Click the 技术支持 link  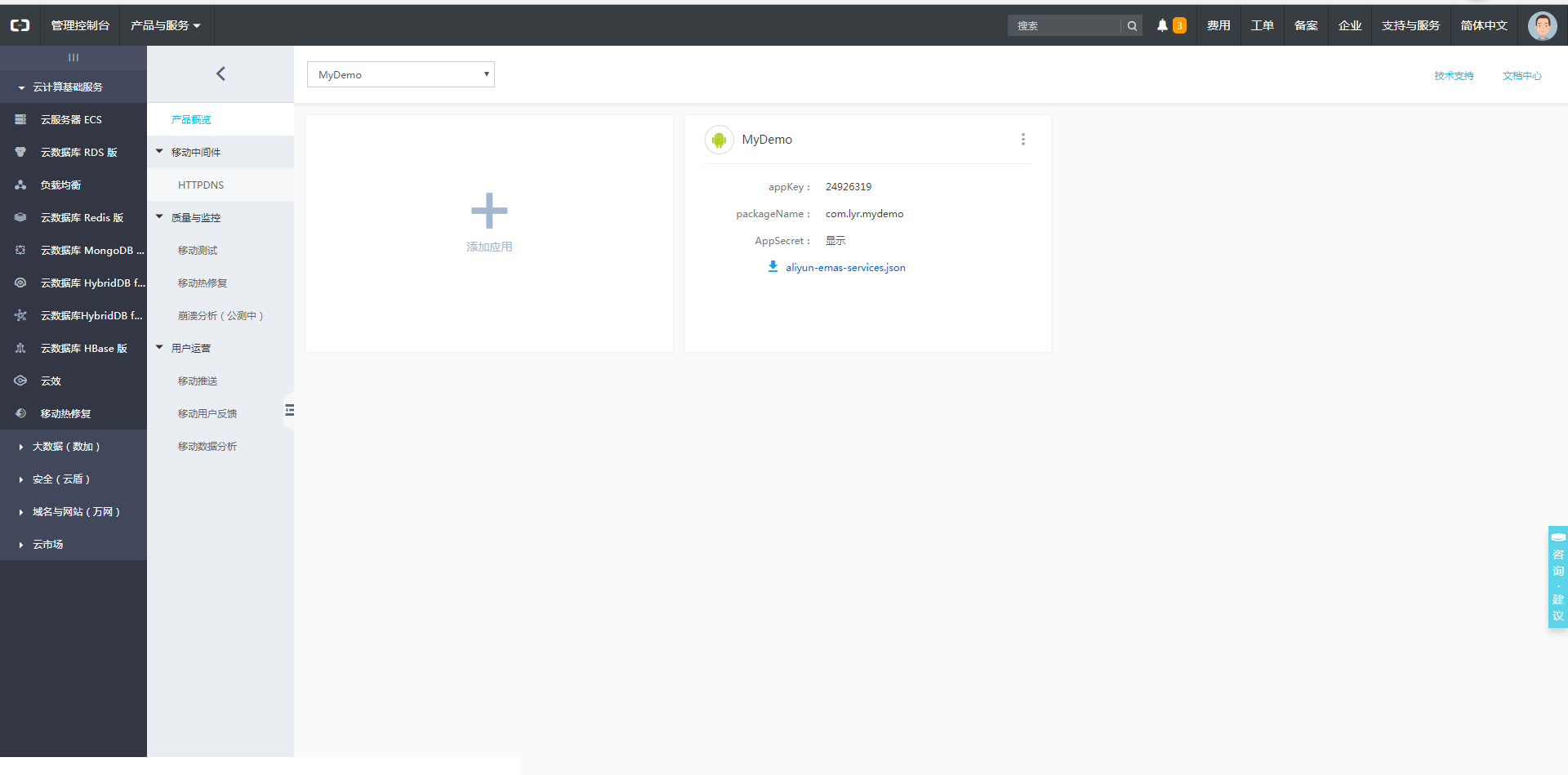[x=1454, y=76]
